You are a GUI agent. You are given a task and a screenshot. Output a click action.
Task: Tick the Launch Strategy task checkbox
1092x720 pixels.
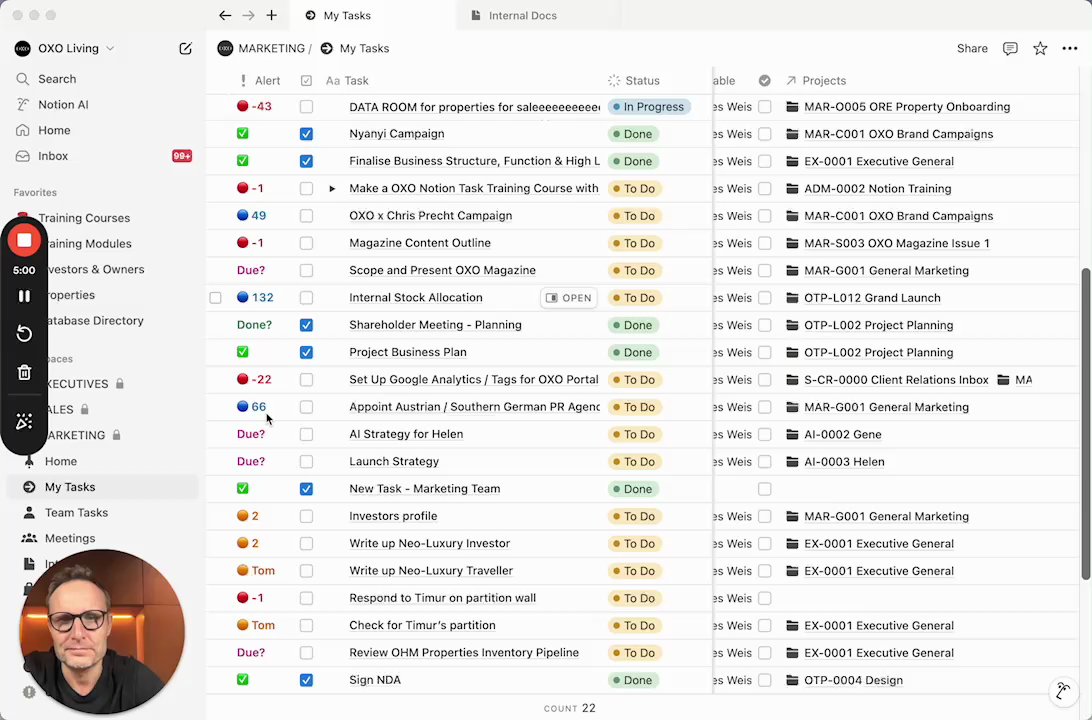pos(306,462)
